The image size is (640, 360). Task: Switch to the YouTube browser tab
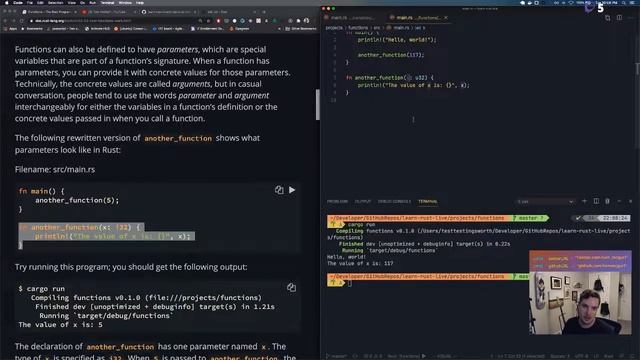(108, 12)
